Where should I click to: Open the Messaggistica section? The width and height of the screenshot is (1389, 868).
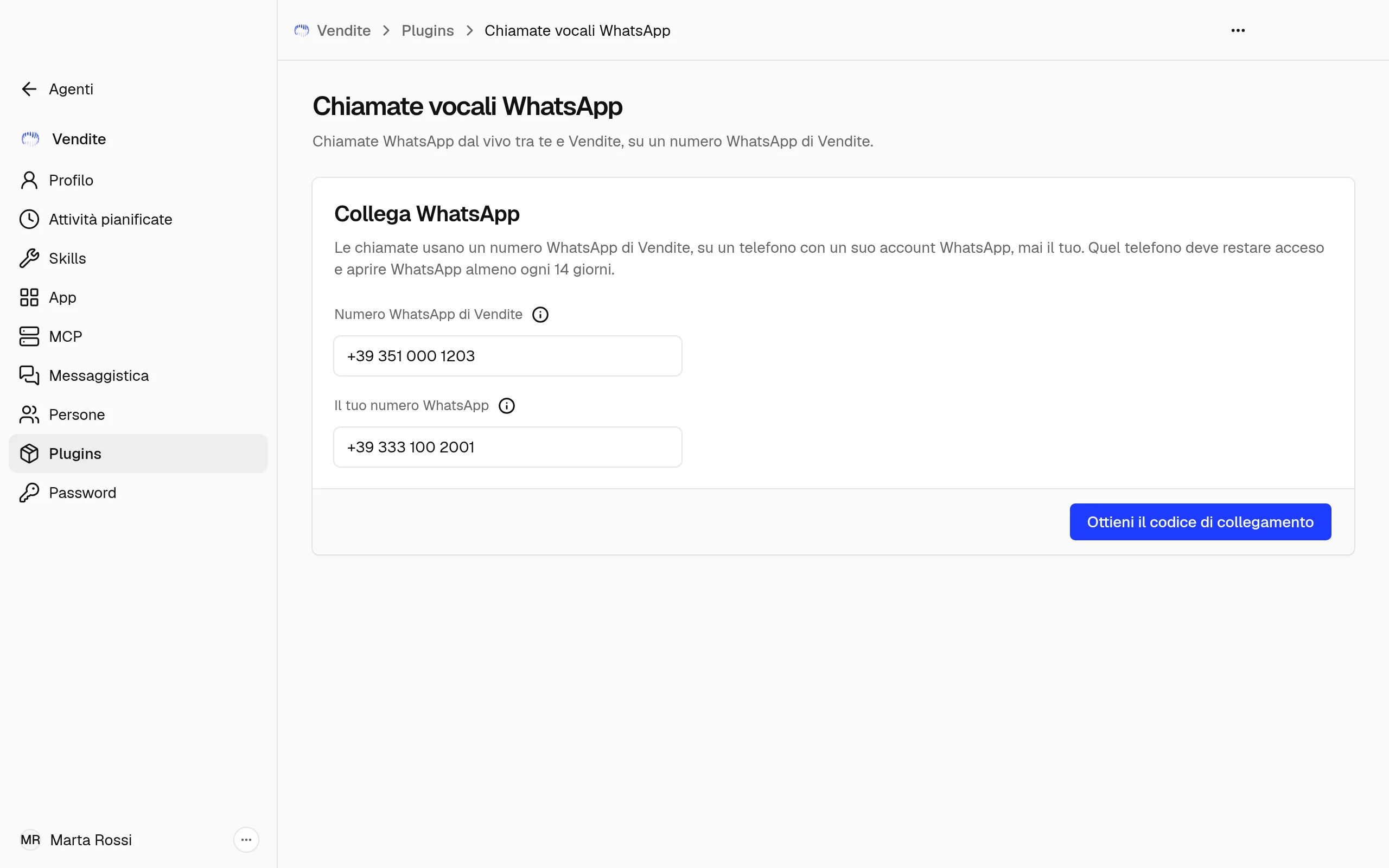click(138, 375)
